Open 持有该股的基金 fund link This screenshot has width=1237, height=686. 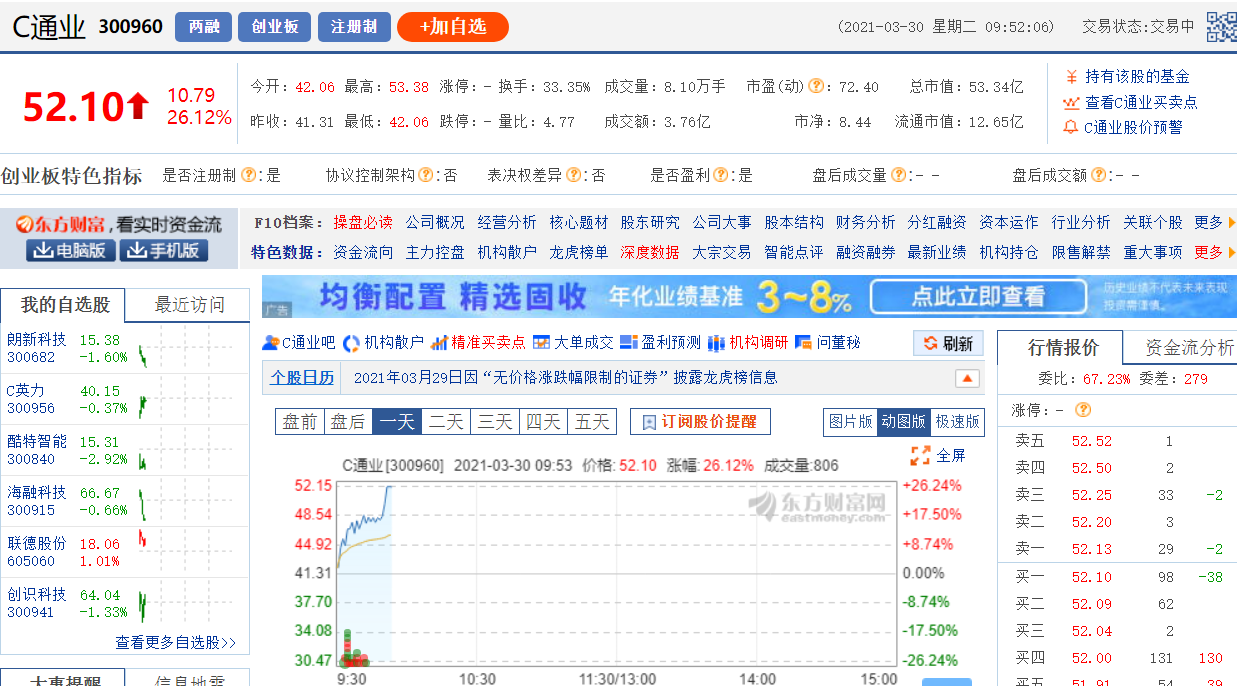click(x=1136, y=76)
